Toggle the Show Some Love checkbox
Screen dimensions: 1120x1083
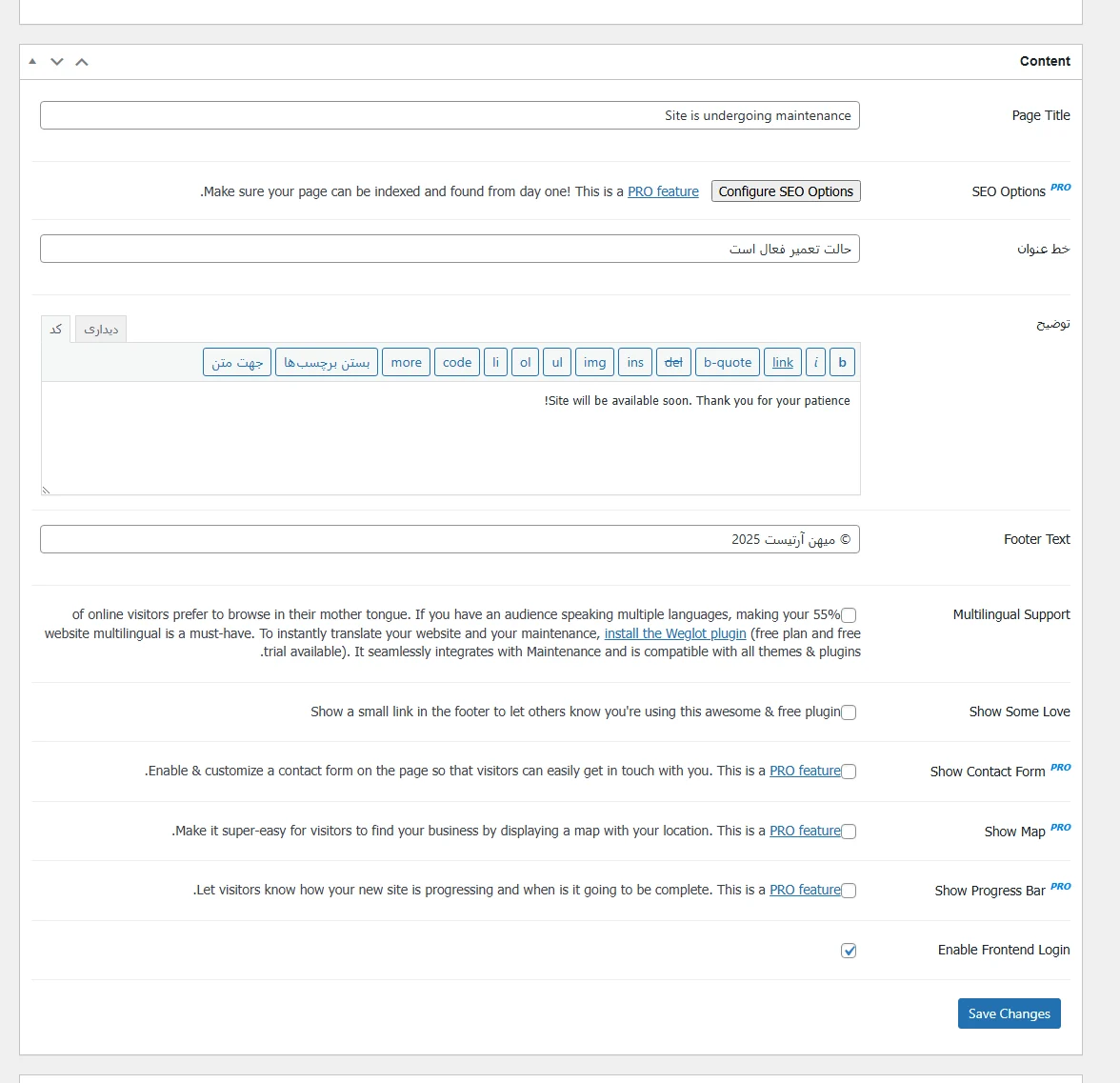tap(849, 712)
